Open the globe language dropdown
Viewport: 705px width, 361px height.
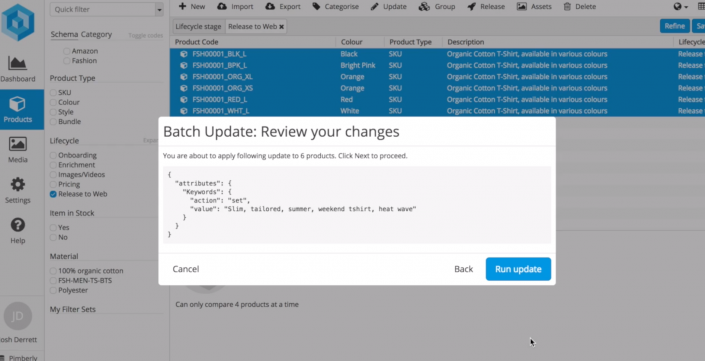click(680, 6)
